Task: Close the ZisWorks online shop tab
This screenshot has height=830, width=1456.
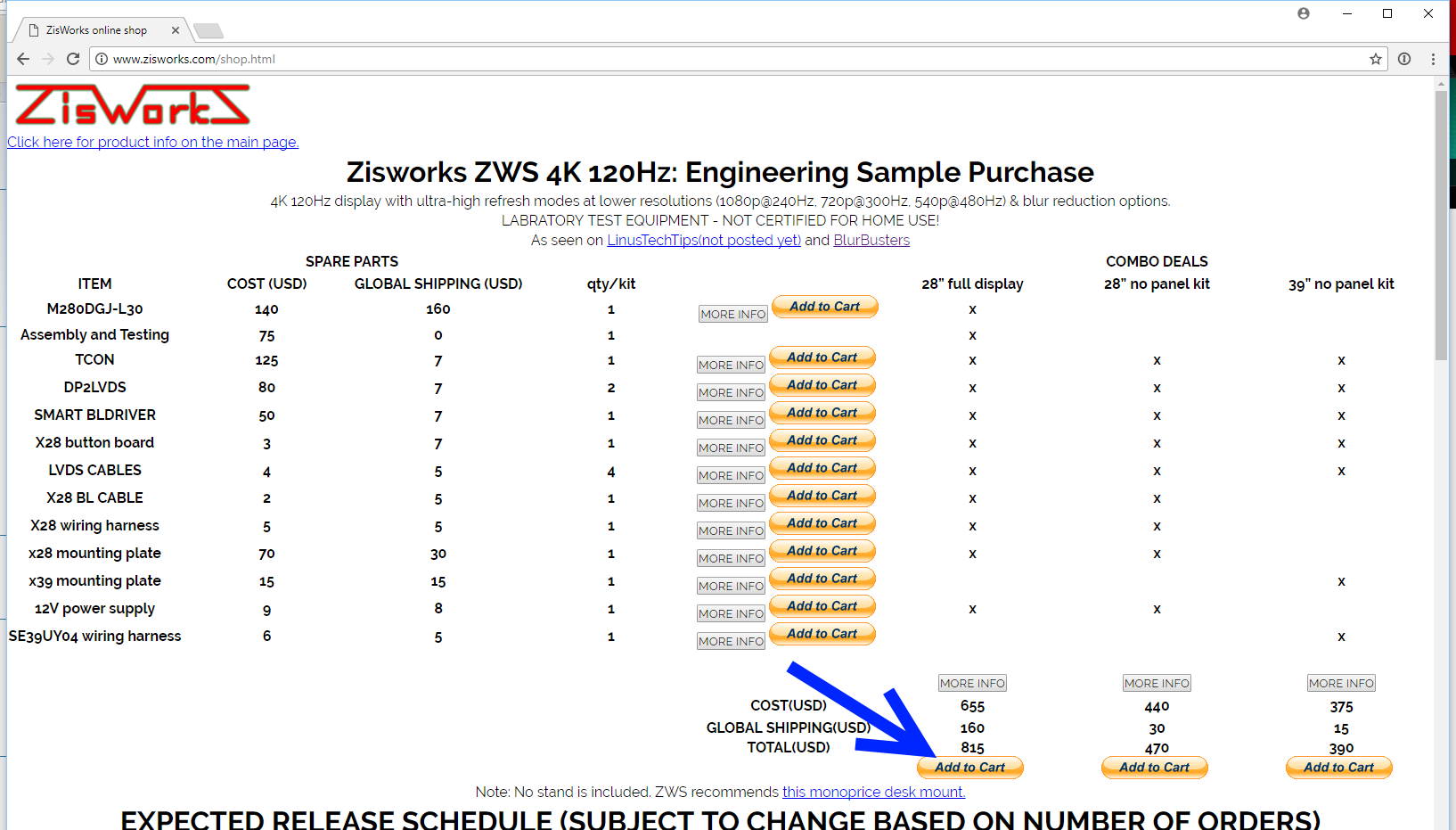Action: pos(176,30)
